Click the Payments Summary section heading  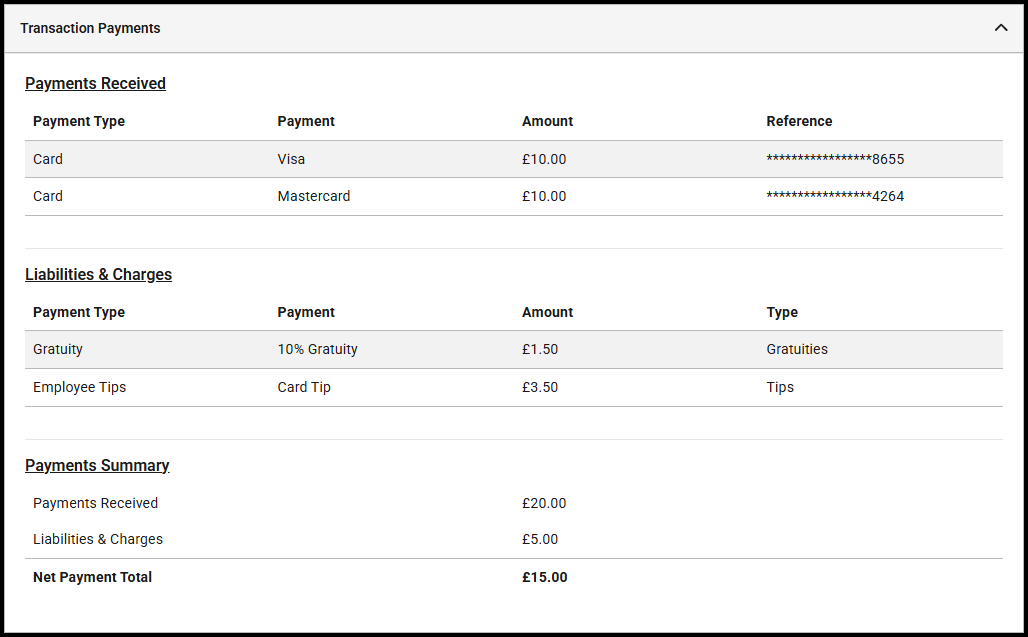[x=97, y=466]
